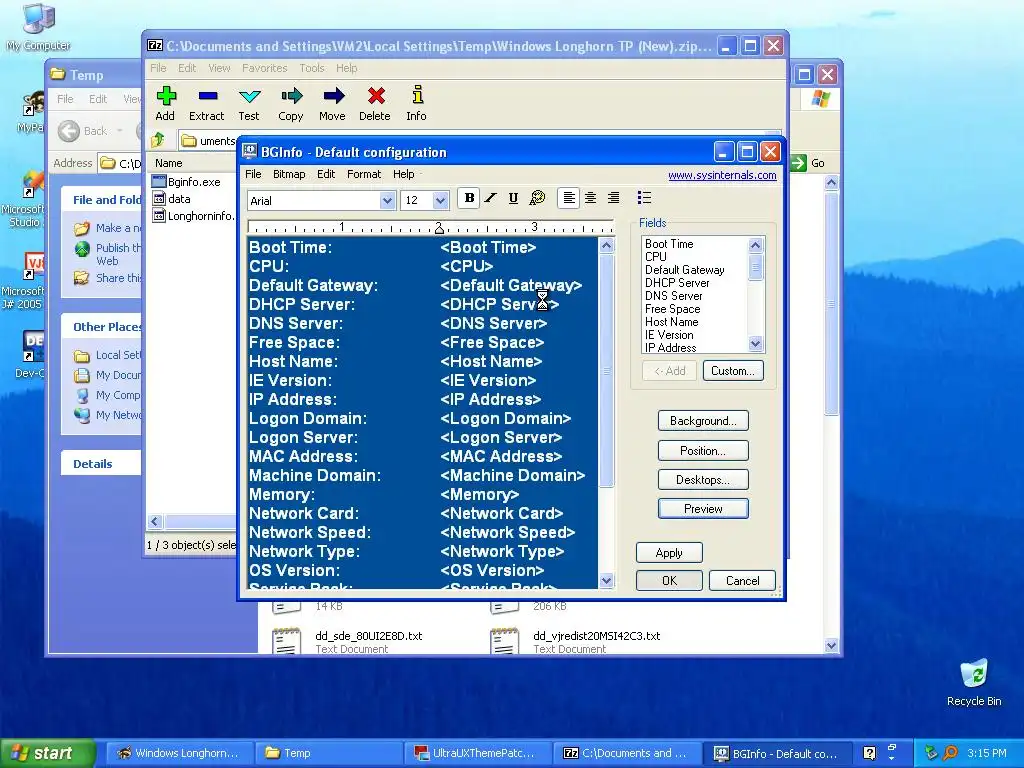The height and width of the screenshot is (768, 1024).
Task: Click the Custom... button
Action: point(733,371)
